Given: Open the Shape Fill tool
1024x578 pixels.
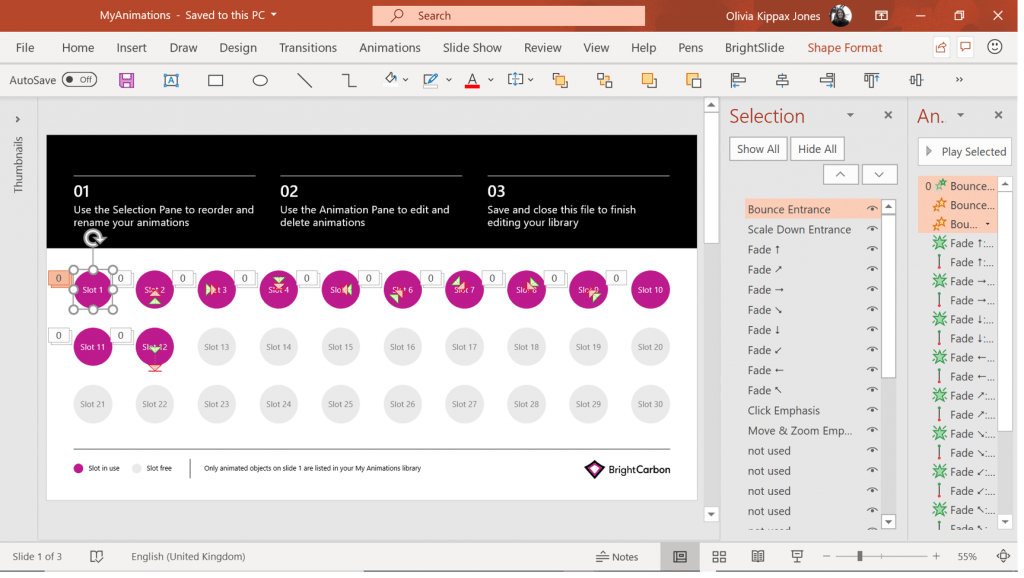Looking at the screenshot, I should click(x=390, y=80).
